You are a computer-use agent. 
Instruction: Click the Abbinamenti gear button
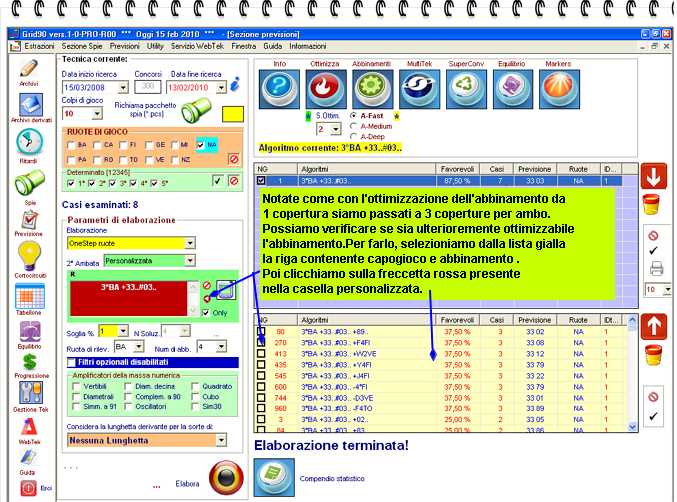coord(373,89)
